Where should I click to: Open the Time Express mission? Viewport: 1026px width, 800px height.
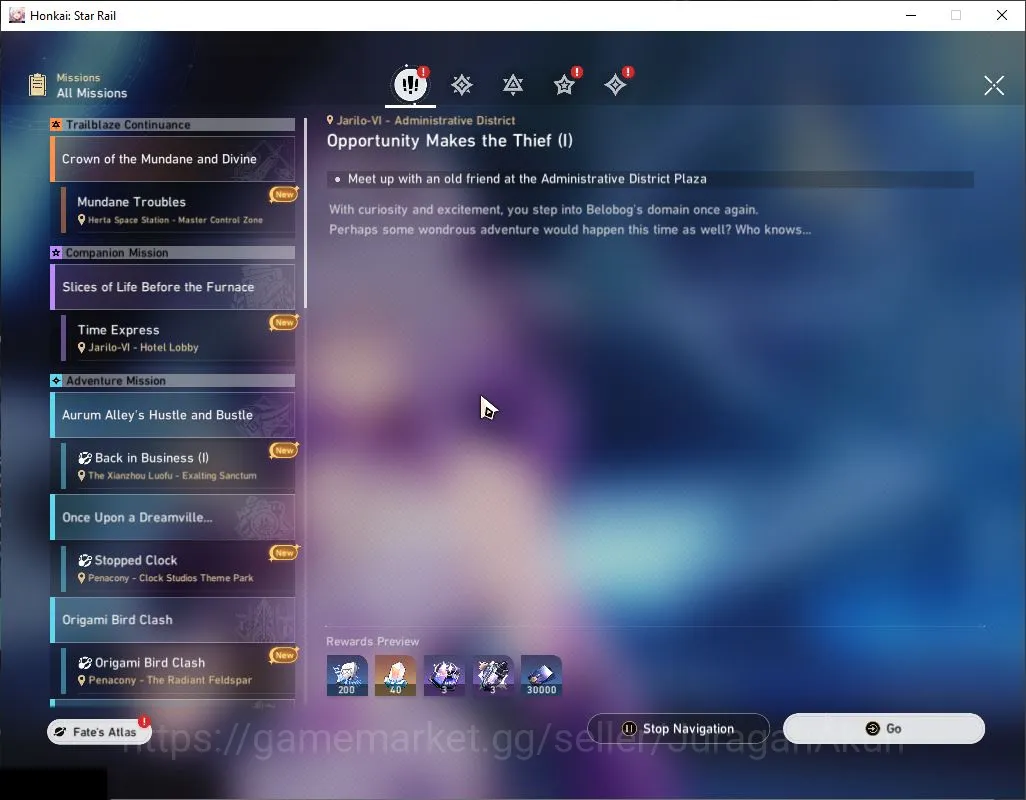(x=179, y=338)
